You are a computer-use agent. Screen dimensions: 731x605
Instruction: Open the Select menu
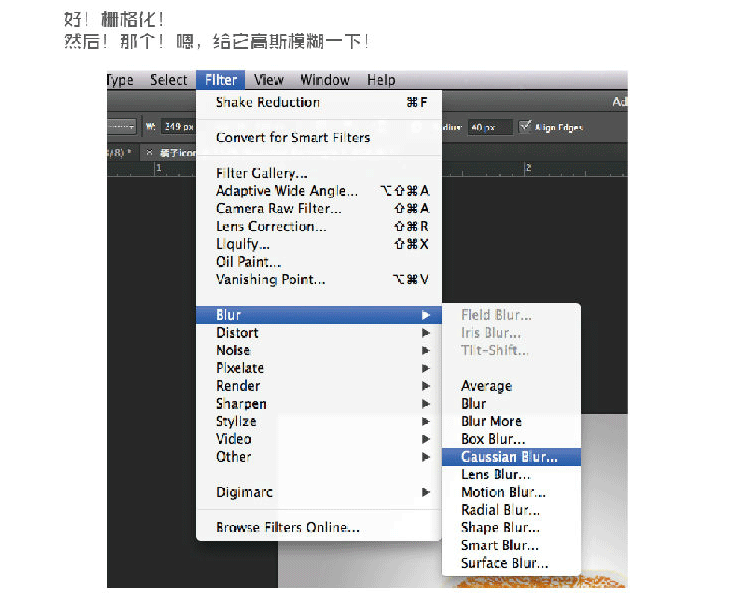168,80
